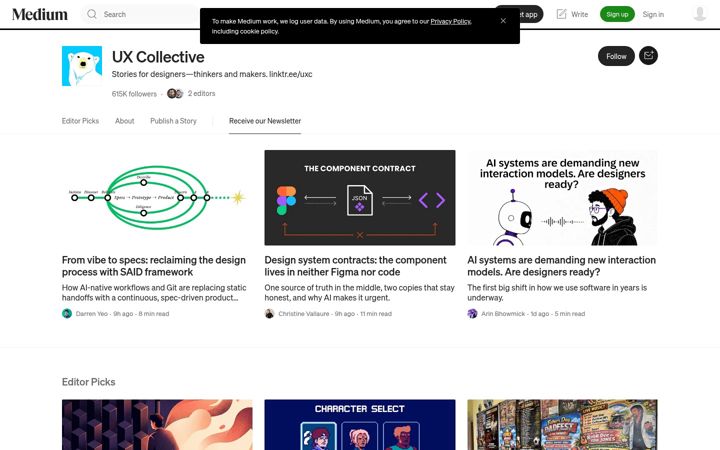Image resolution: width=720 pixels, height=450 pixels.
Task: Switch to the Editor Picks tab
Action: (x=80, y=121)
